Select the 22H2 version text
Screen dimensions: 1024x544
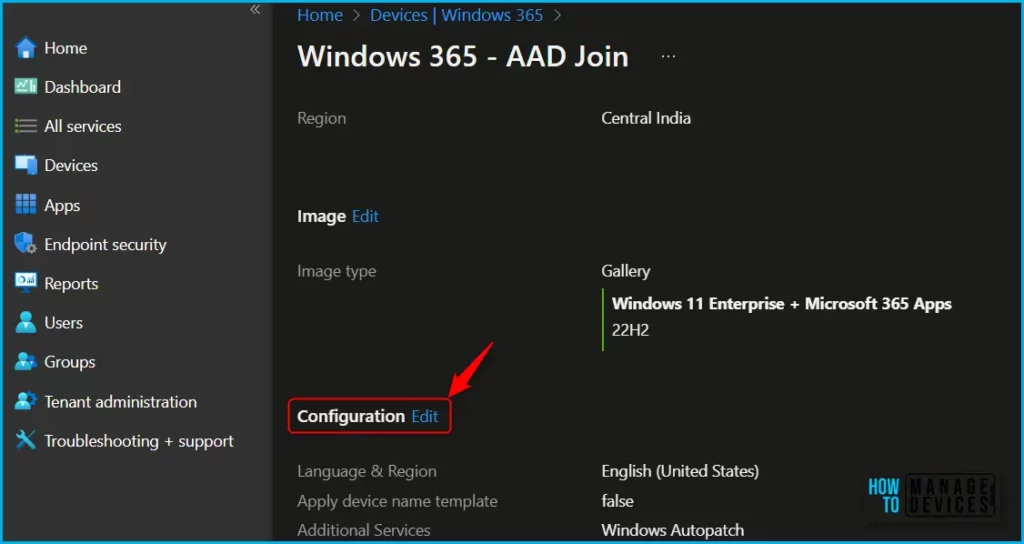click(630, 330)
